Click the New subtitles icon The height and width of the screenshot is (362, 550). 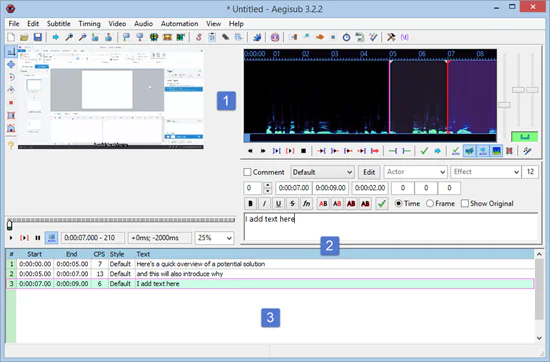(11, 37)
